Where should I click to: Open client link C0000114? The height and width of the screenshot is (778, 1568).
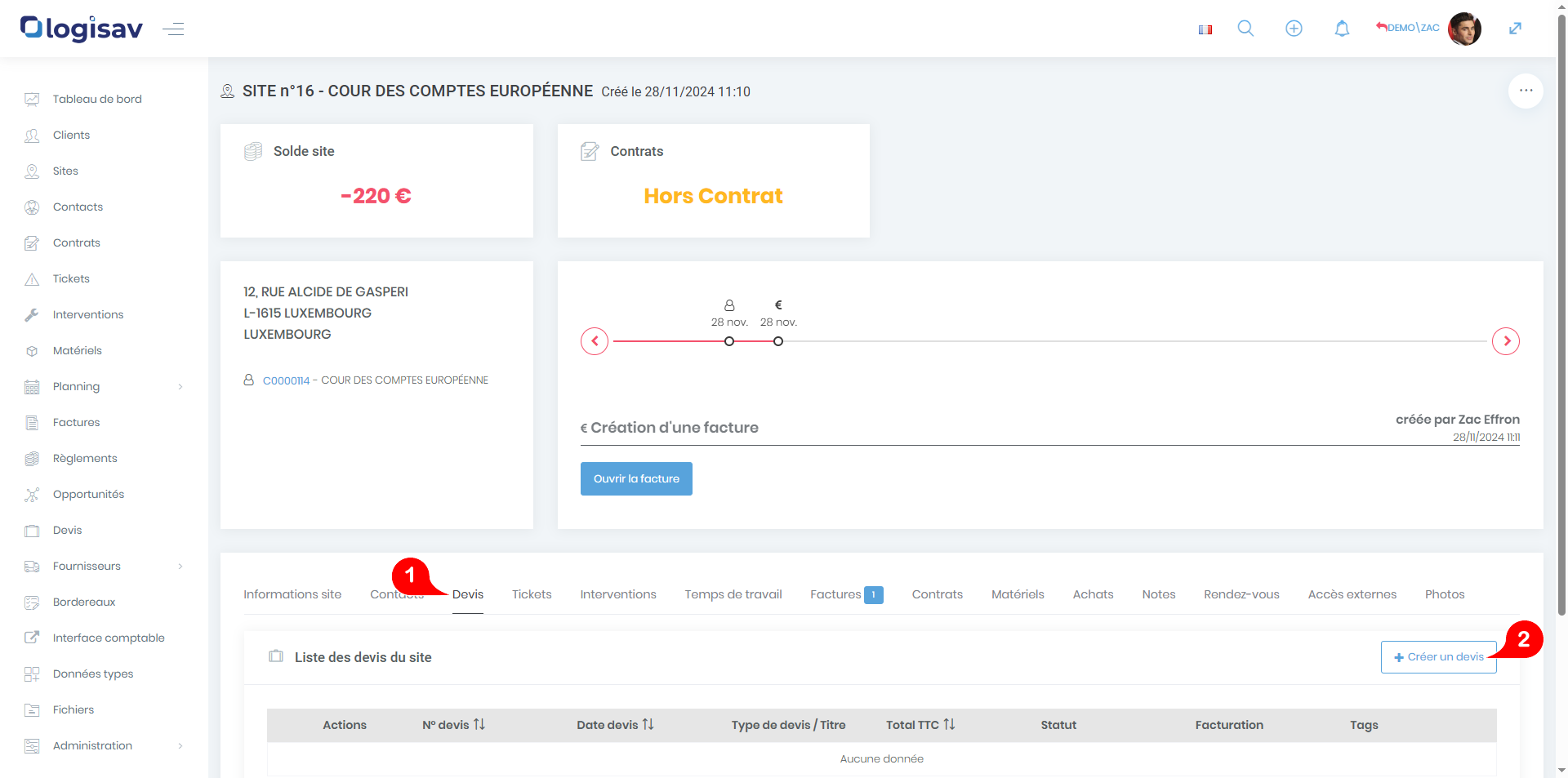coord(286,380)
